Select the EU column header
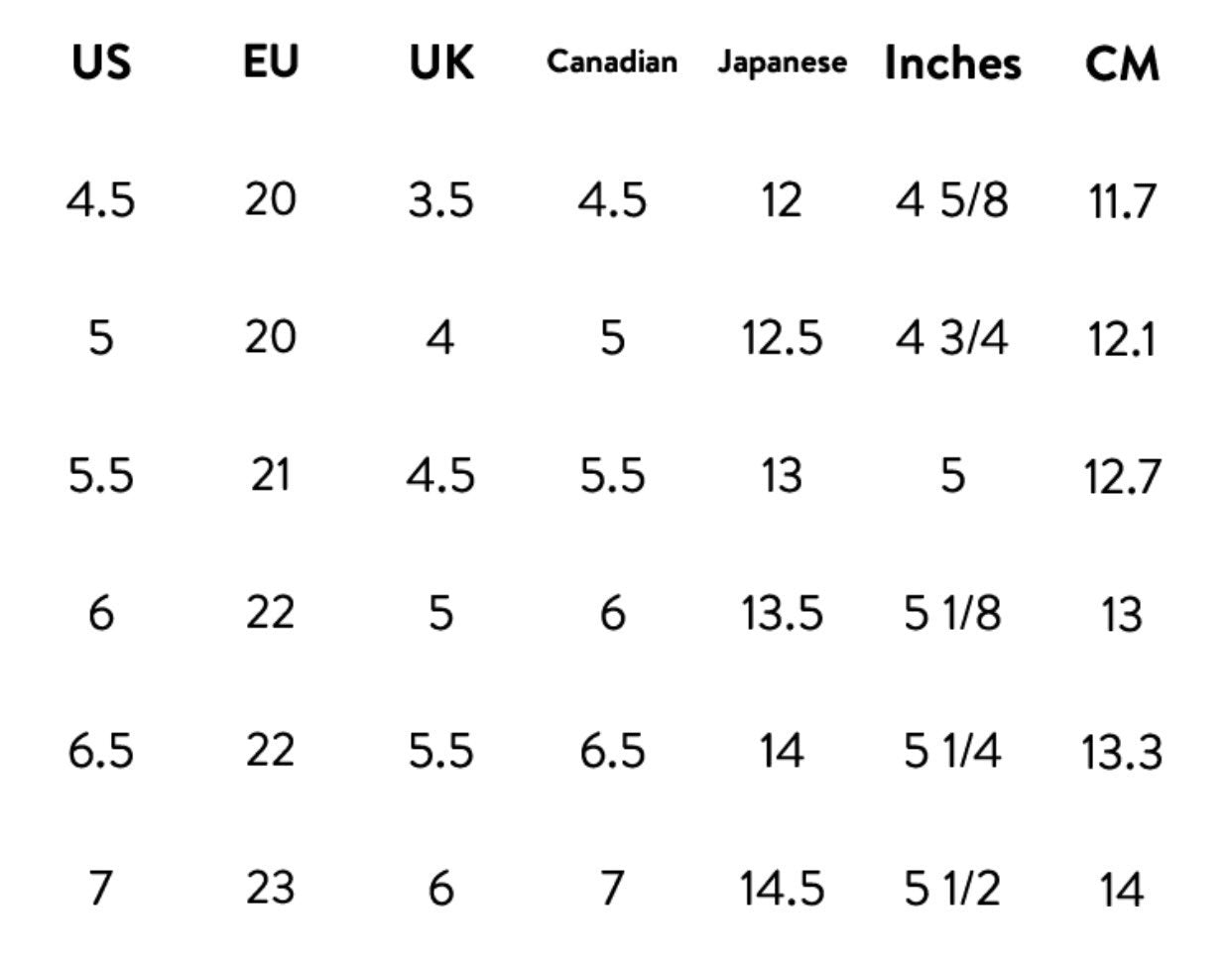Image resolution: width=1232 pixels, height=968 pixels. pyautogui.click(x=271, y=62)
